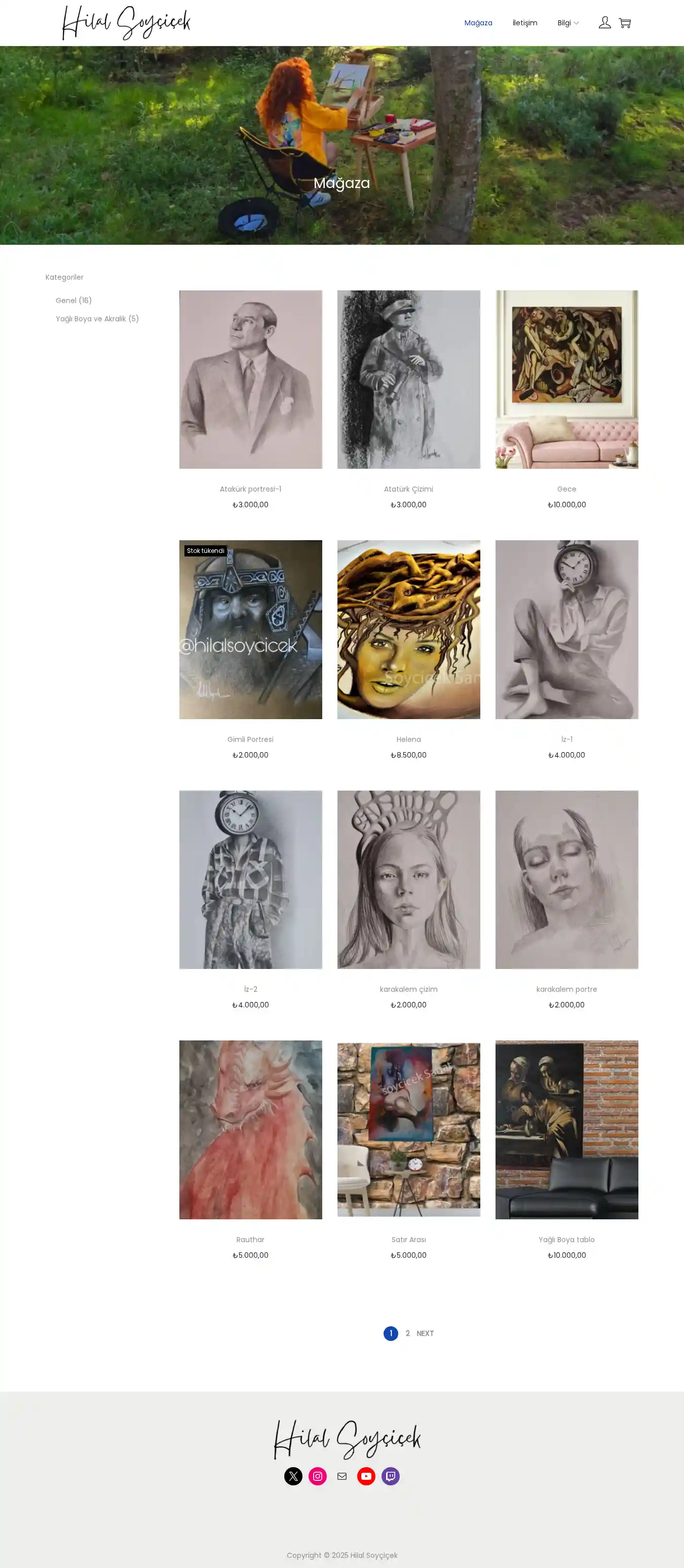Filter by Genel category
Viewport: 684px width, 1568px height.
(73, 301)
